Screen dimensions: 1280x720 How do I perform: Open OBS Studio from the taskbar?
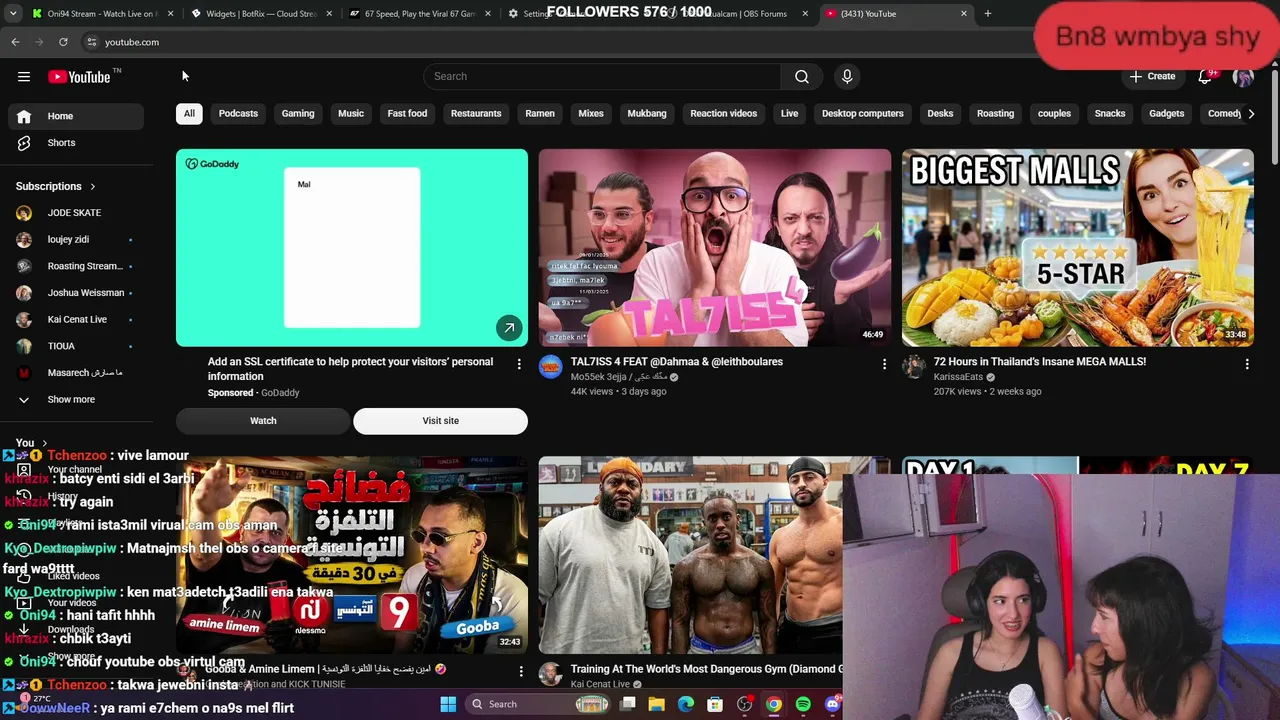pyautogui.click(x=745, y=704)
